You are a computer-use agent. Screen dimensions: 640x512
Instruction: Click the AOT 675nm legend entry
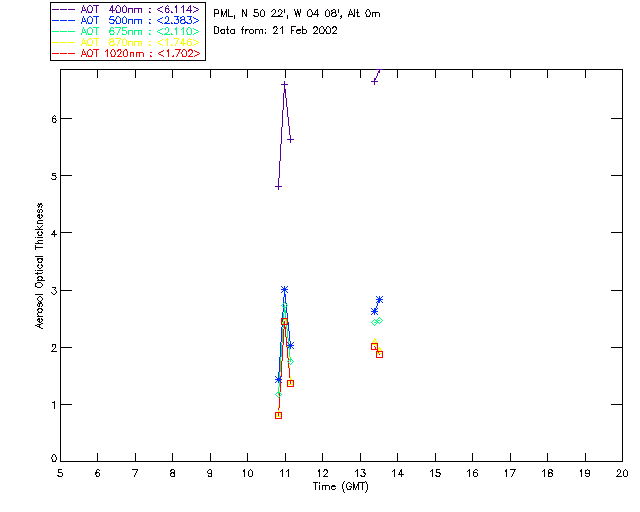tap(126, 31)
